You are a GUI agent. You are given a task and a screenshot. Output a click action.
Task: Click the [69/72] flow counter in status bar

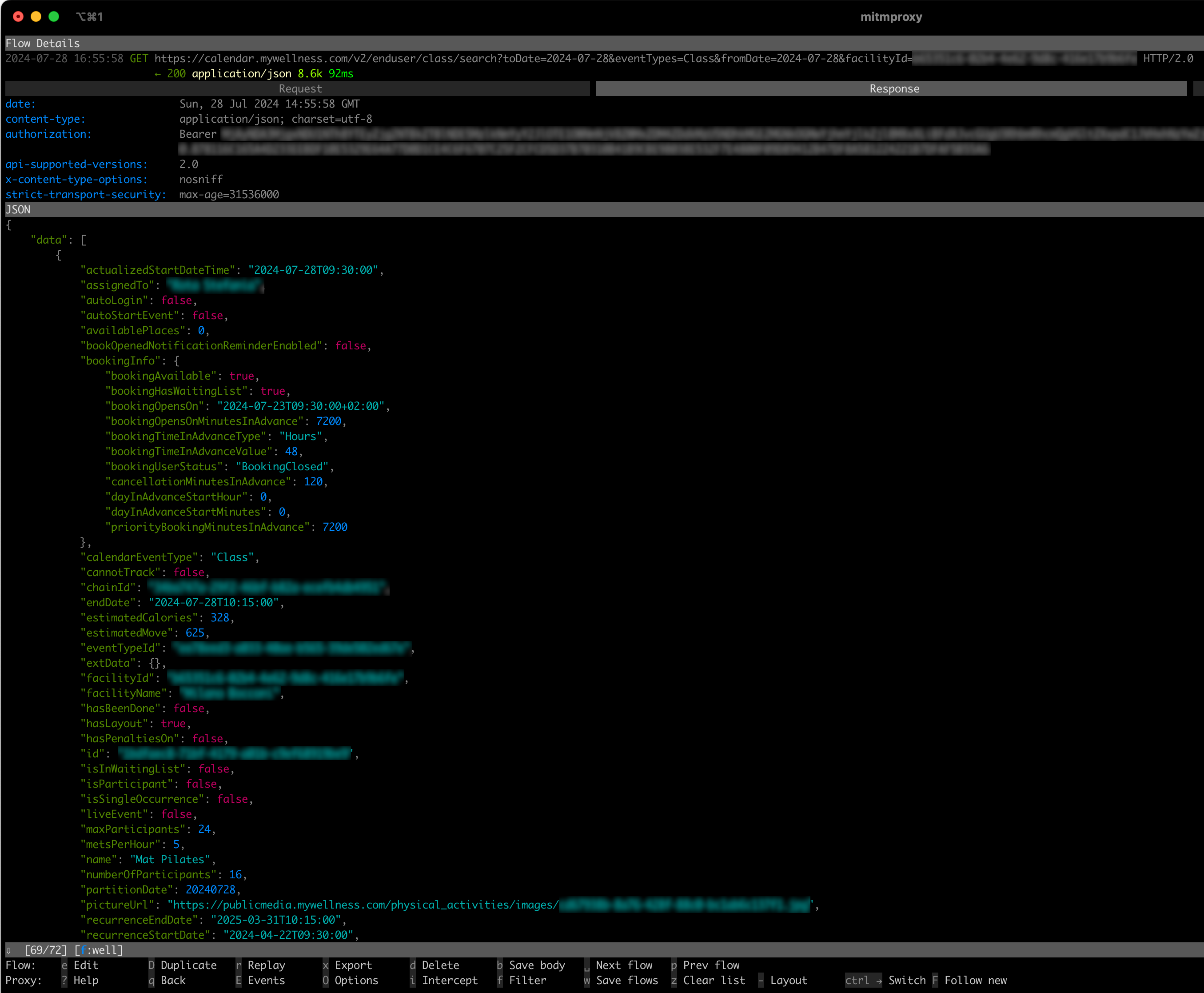pos(46,950)
